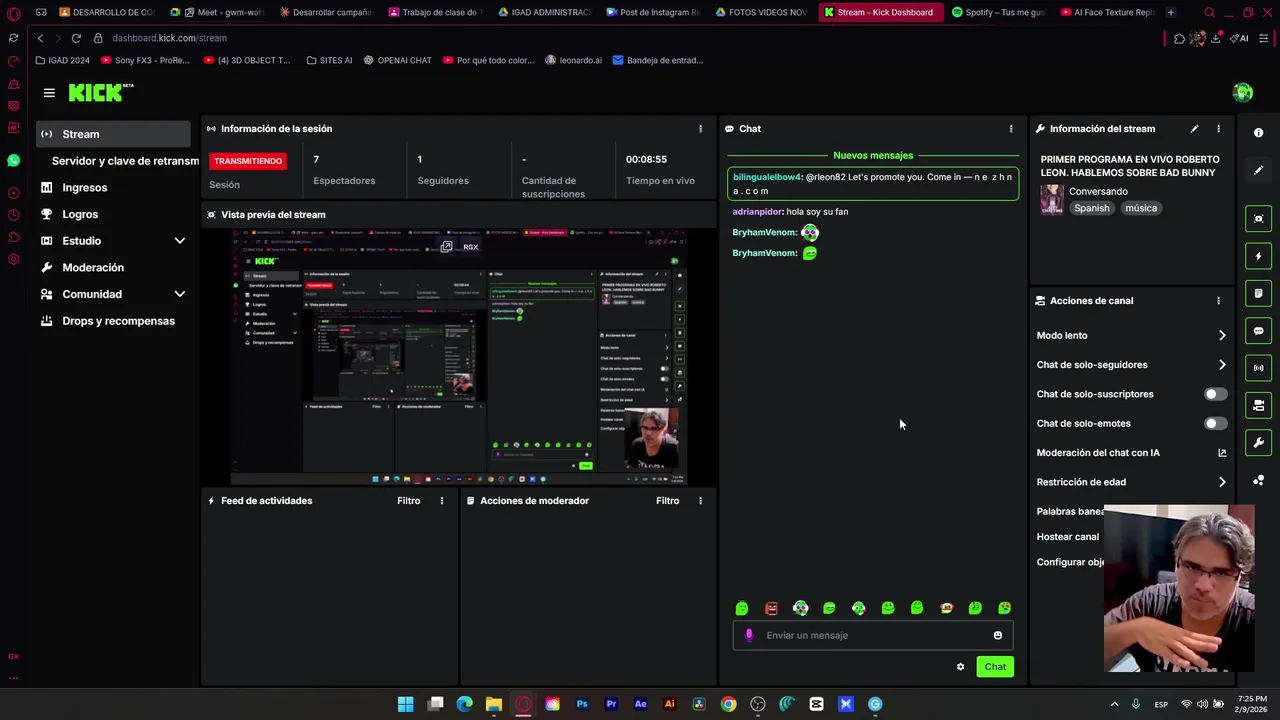
Task: Reload the page via browser refresh
Action: click(x=75, y=38)
